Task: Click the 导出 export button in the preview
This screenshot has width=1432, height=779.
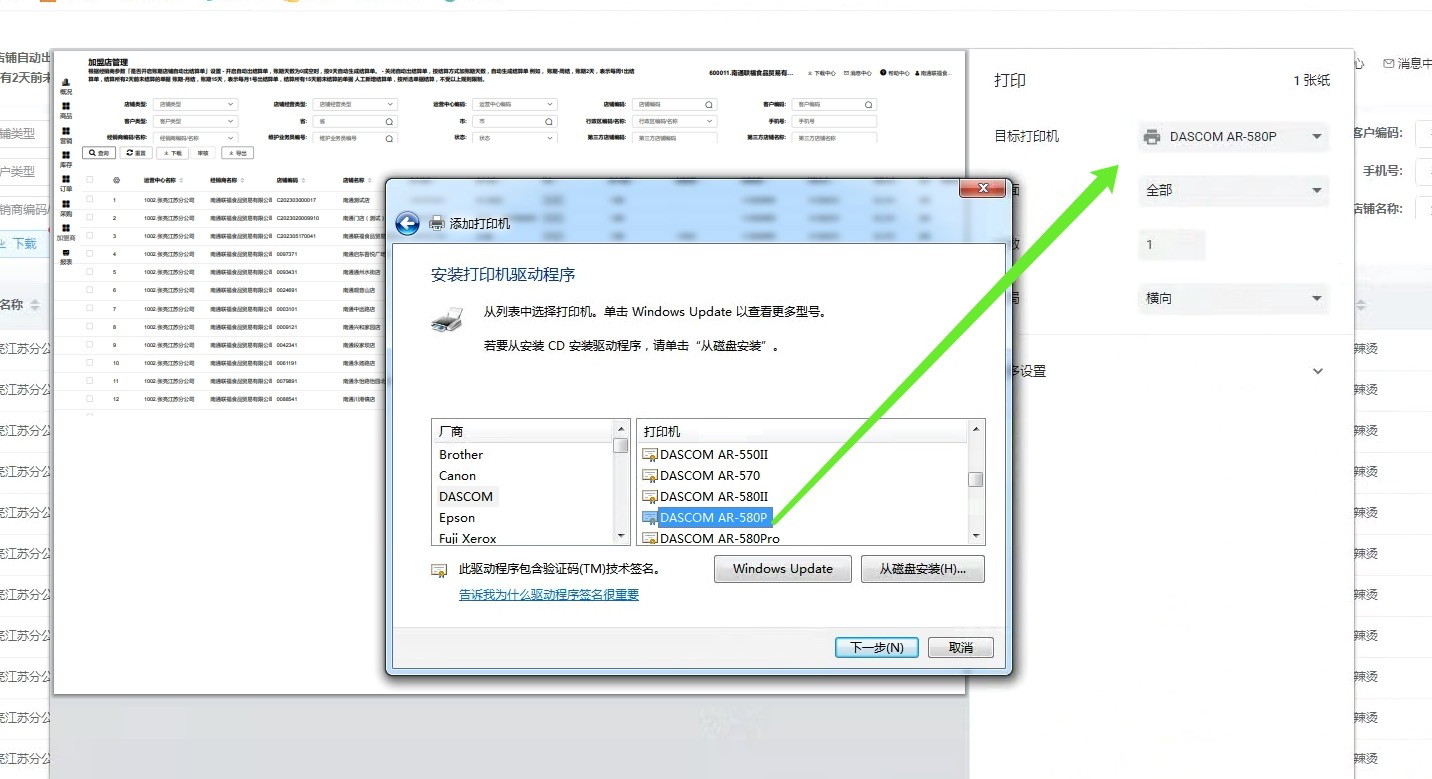Action: (x=237, y=153)
